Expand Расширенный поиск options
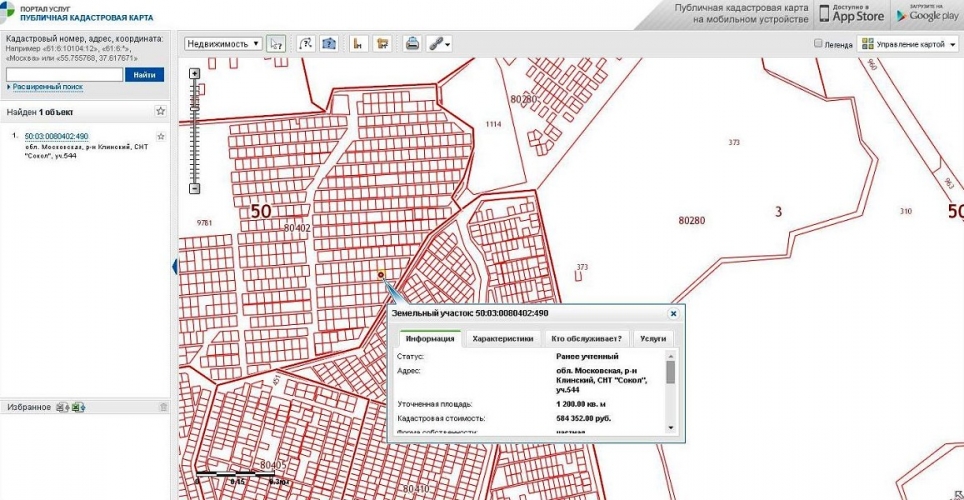Screen dimensions: 964x500 45,87
